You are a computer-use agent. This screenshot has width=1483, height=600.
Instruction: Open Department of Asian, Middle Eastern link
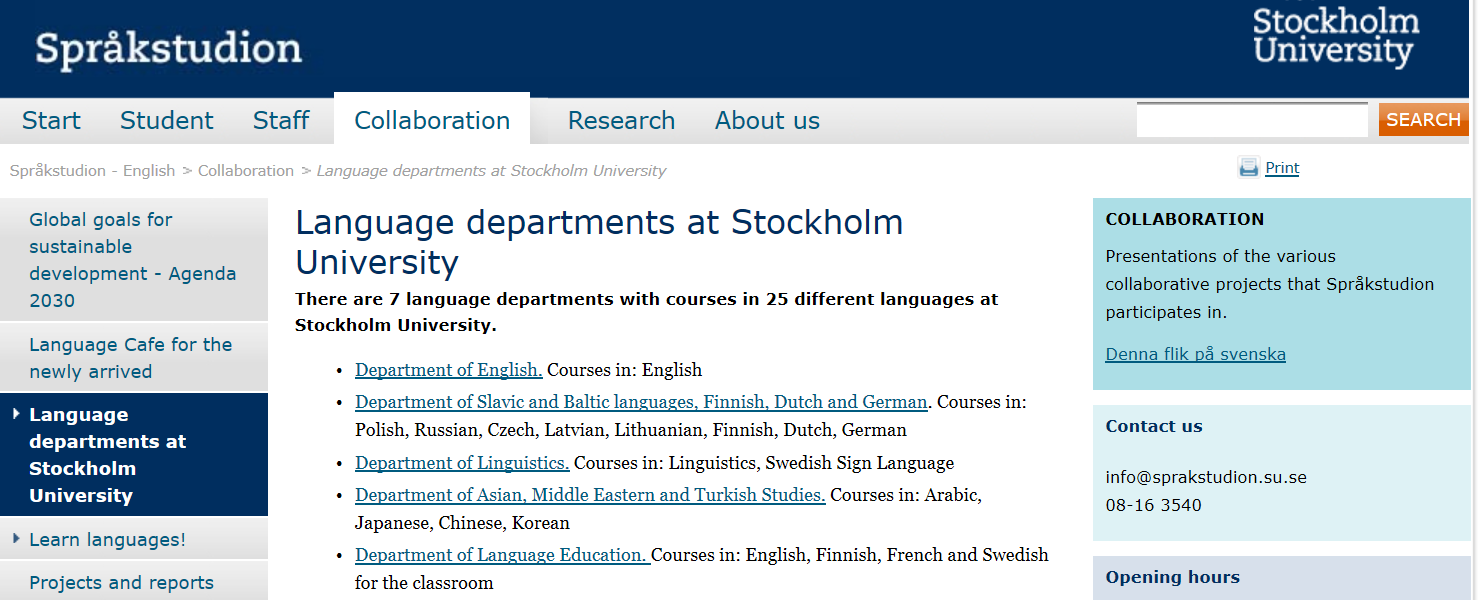(590, 495)
